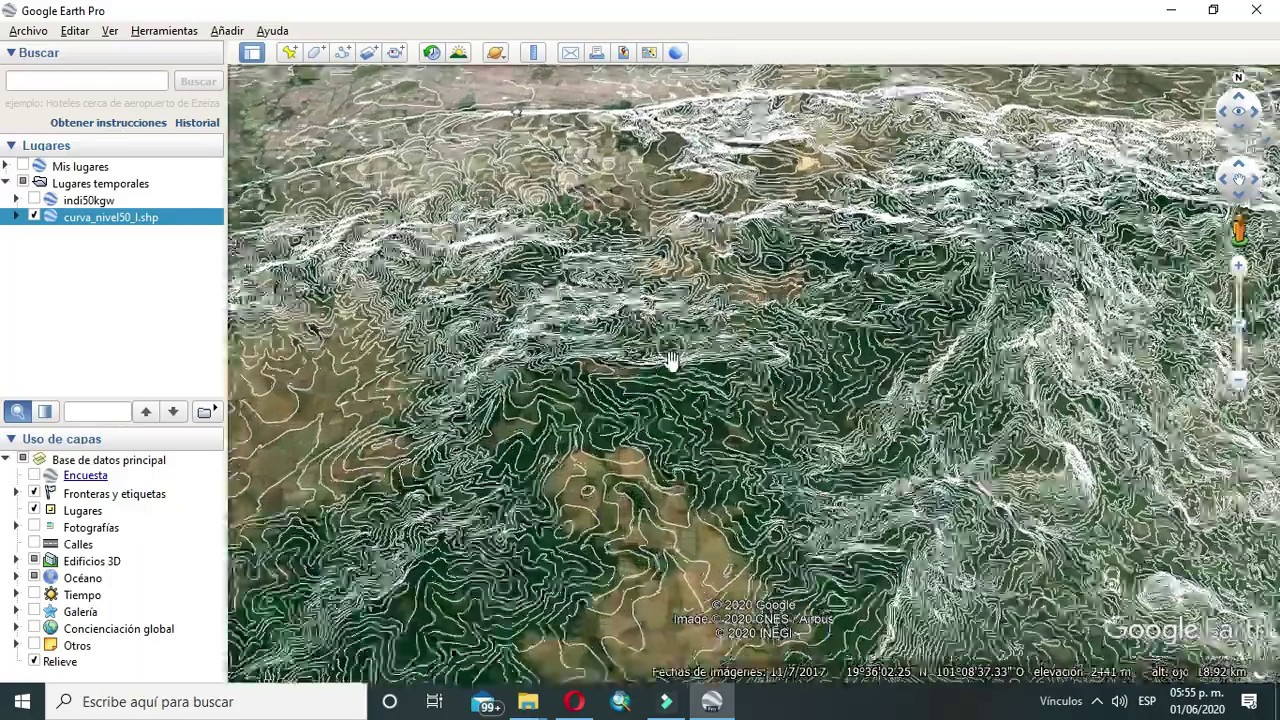This screenshot has width=1280, height=720.
Task: Add a placemark with the pushpin tool
Action: coord(290,53)
